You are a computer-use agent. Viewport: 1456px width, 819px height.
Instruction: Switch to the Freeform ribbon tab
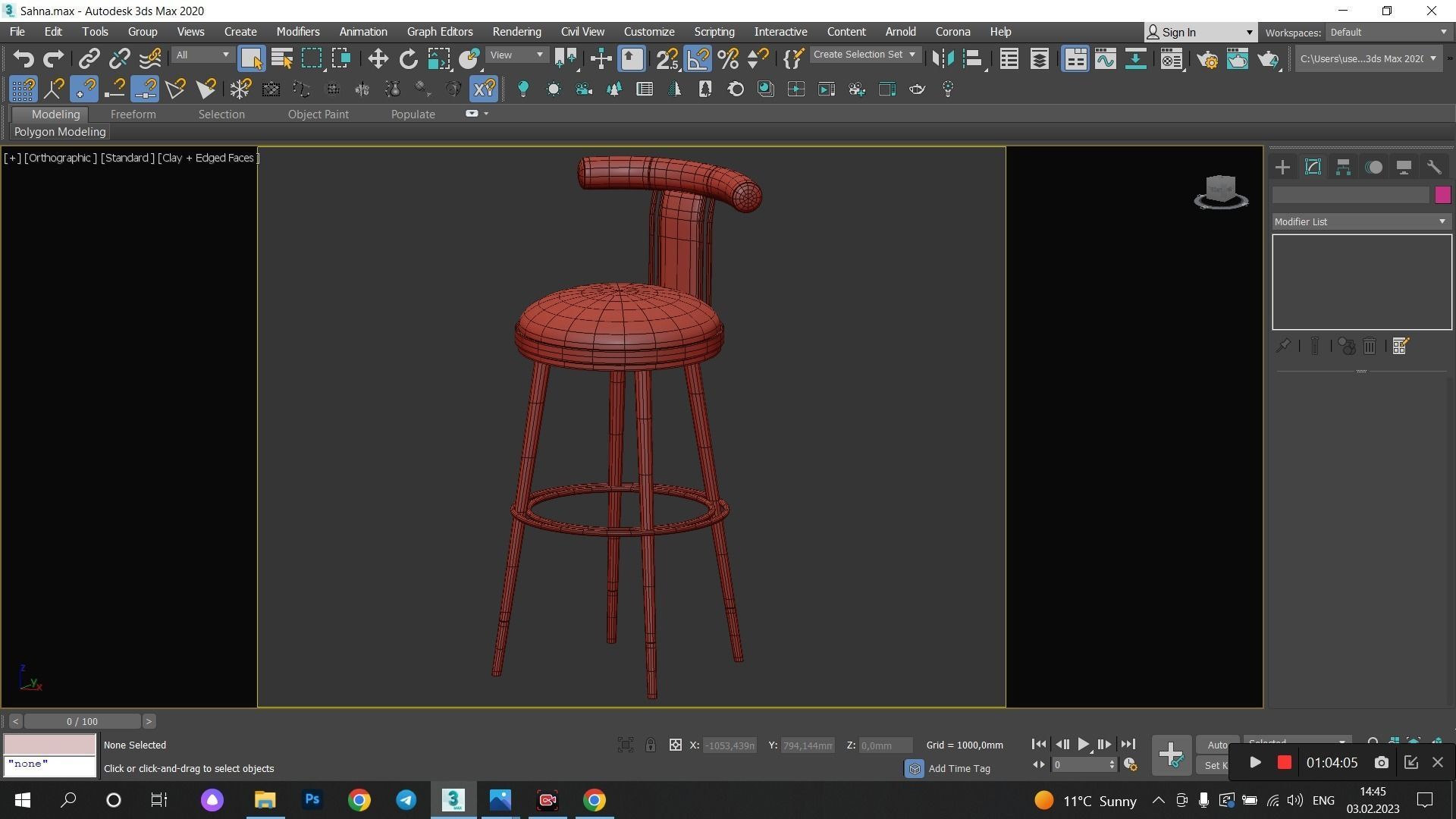pos(133,115)
